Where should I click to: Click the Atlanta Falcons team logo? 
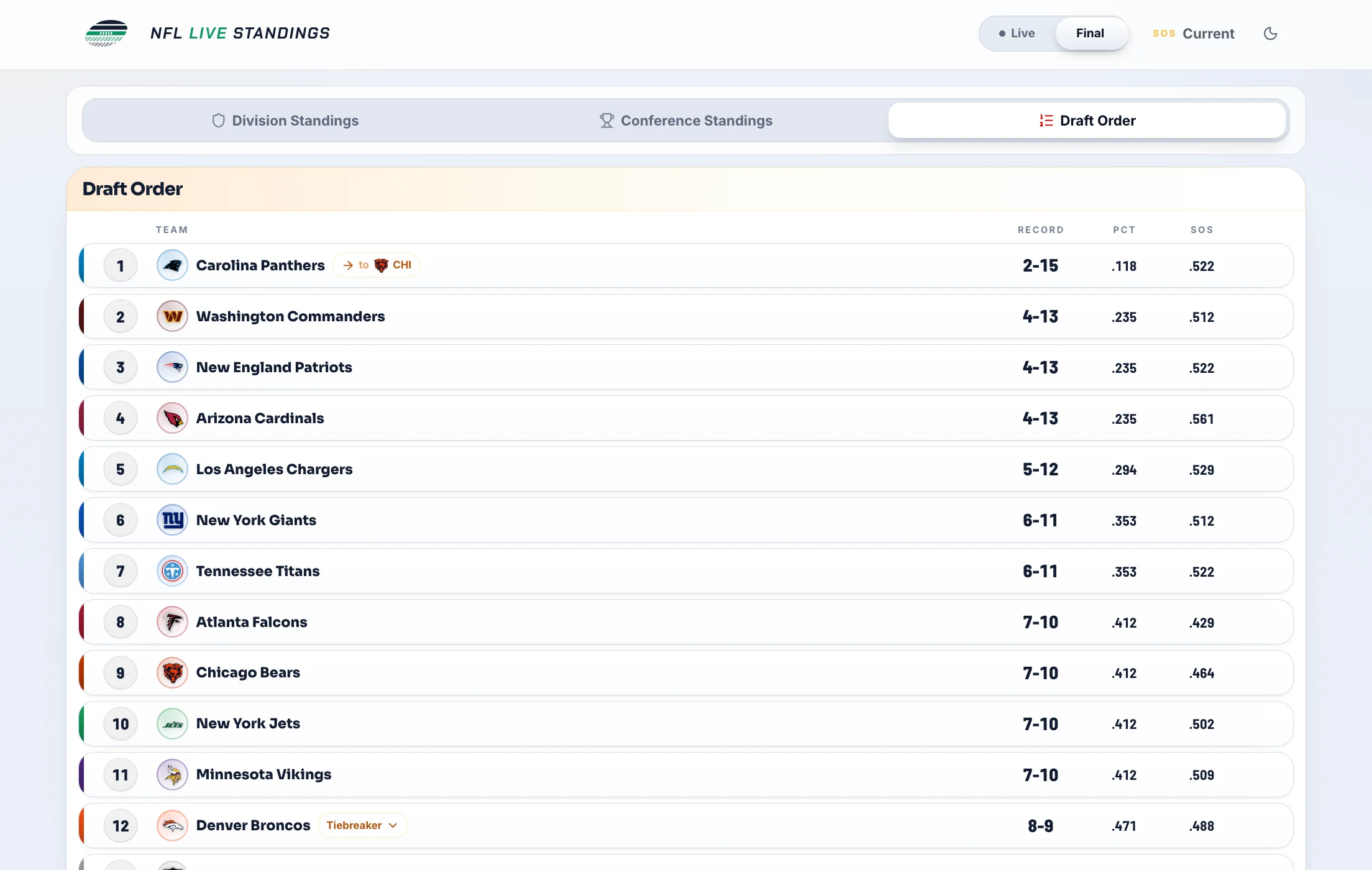click(x=172, y=622)
